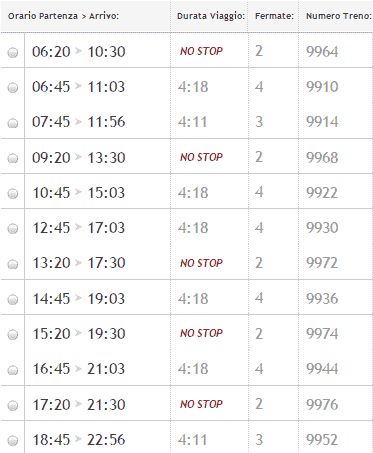Click train number 9964
Viewport: 373px width, 453px height.
pos(322,52)
